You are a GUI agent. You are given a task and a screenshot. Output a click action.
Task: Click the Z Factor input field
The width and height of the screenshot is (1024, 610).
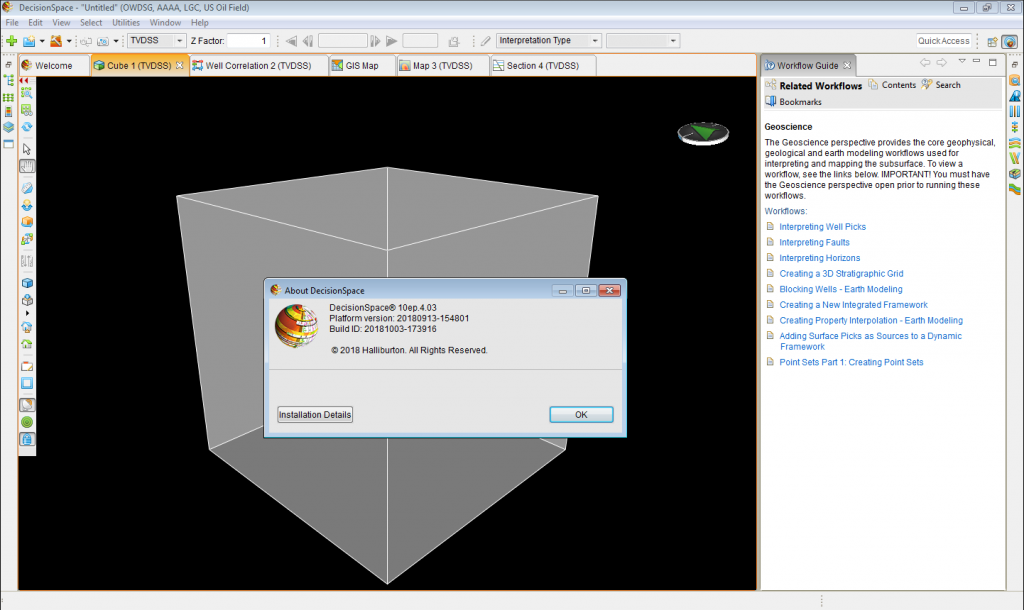248,40
